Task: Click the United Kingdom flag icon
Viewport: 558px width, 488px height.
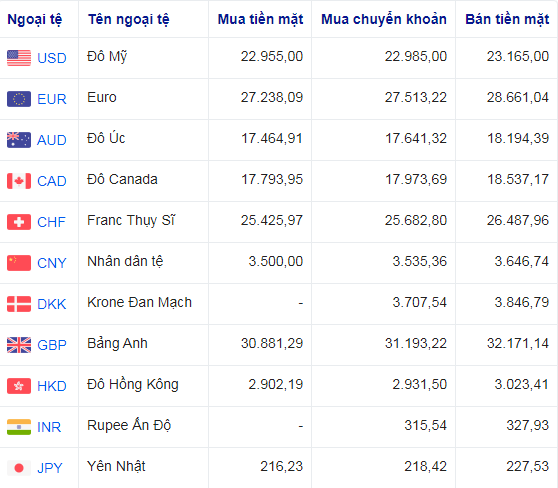Action: point(19,345)
